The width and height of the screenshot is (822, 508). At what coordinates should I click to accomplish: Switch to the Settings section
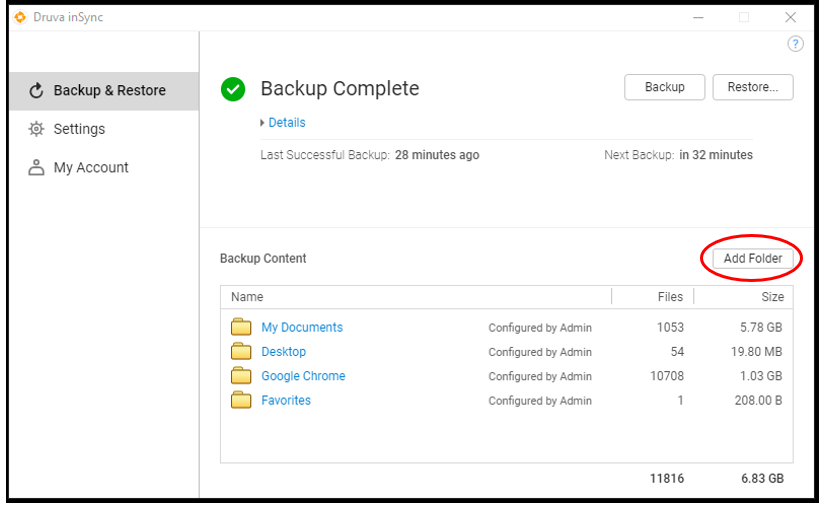coord(79,129)
